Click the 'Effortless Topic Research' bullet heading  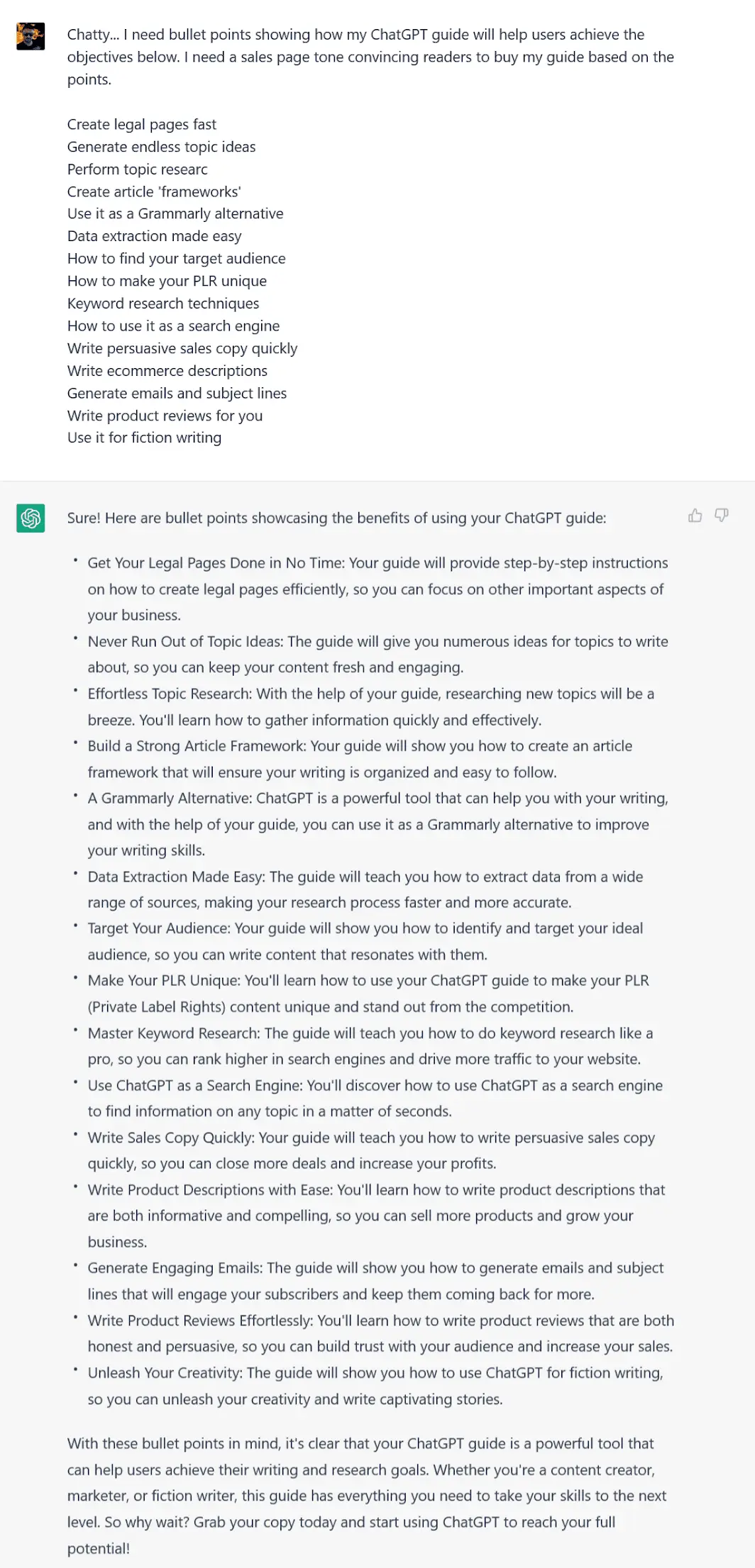pyautogui.click(x=170, y=694)
